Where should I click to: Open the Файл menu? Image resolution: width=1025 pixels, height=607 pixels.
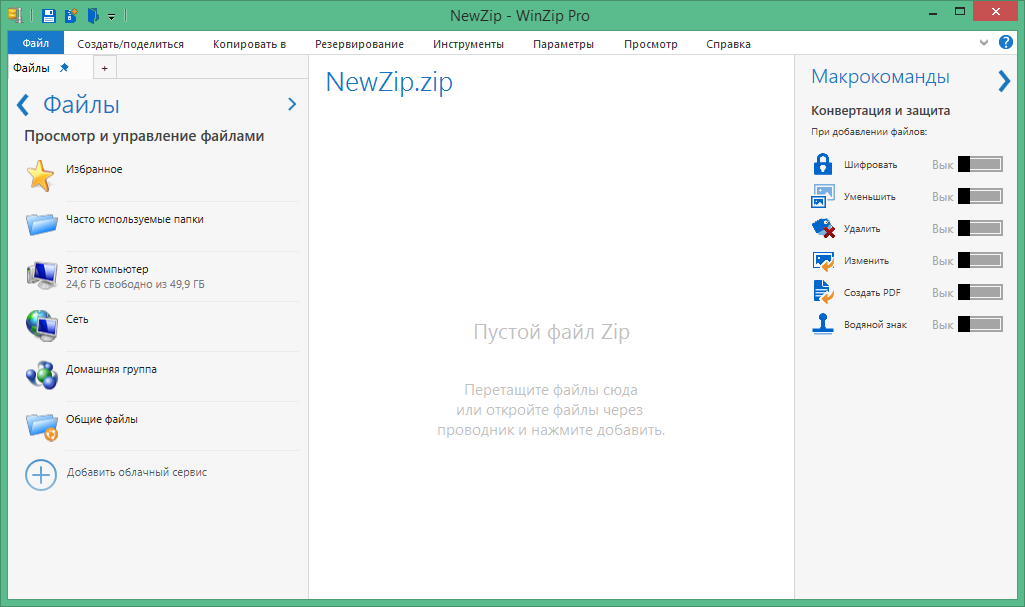point(36,43)
